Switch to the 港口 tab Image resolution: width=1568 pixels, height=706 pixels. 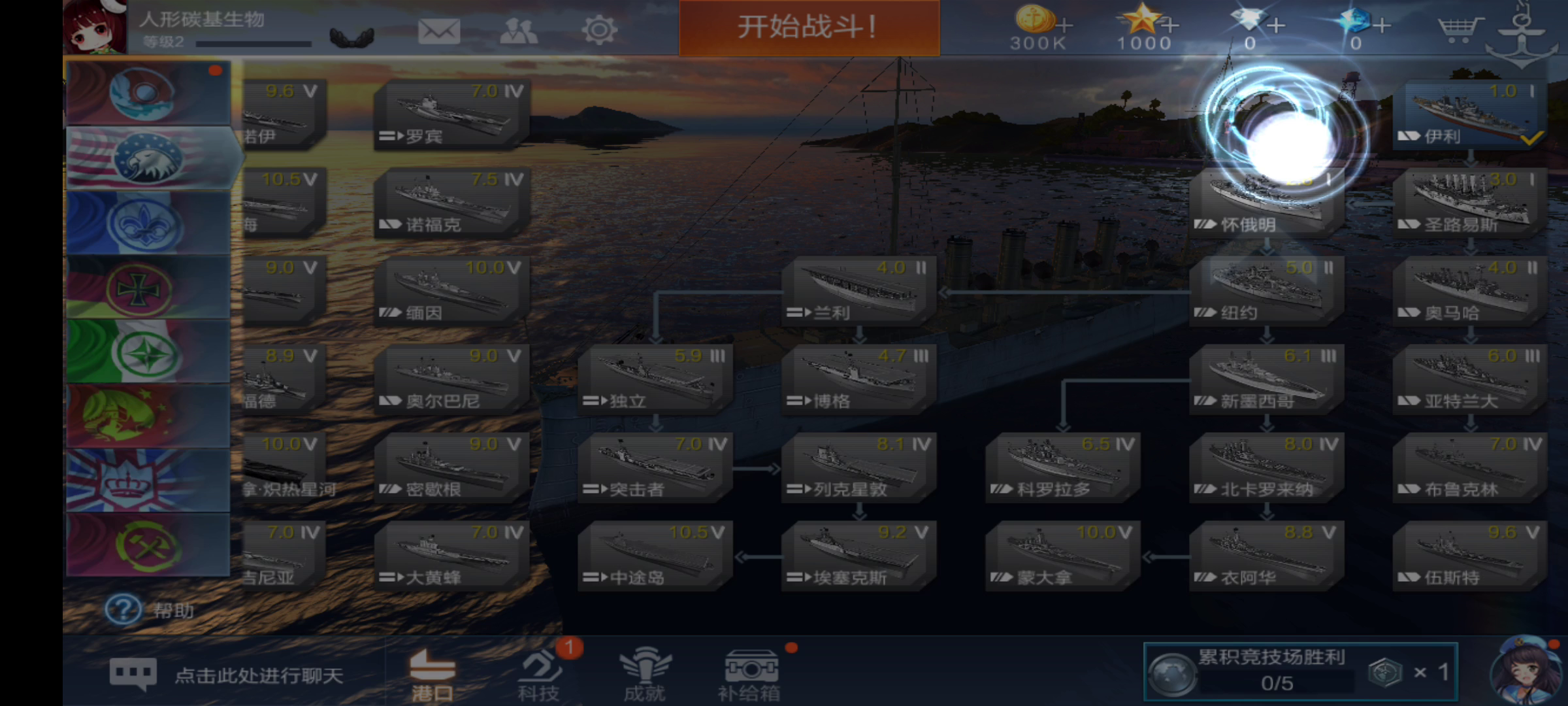click(x=432, y=676)
